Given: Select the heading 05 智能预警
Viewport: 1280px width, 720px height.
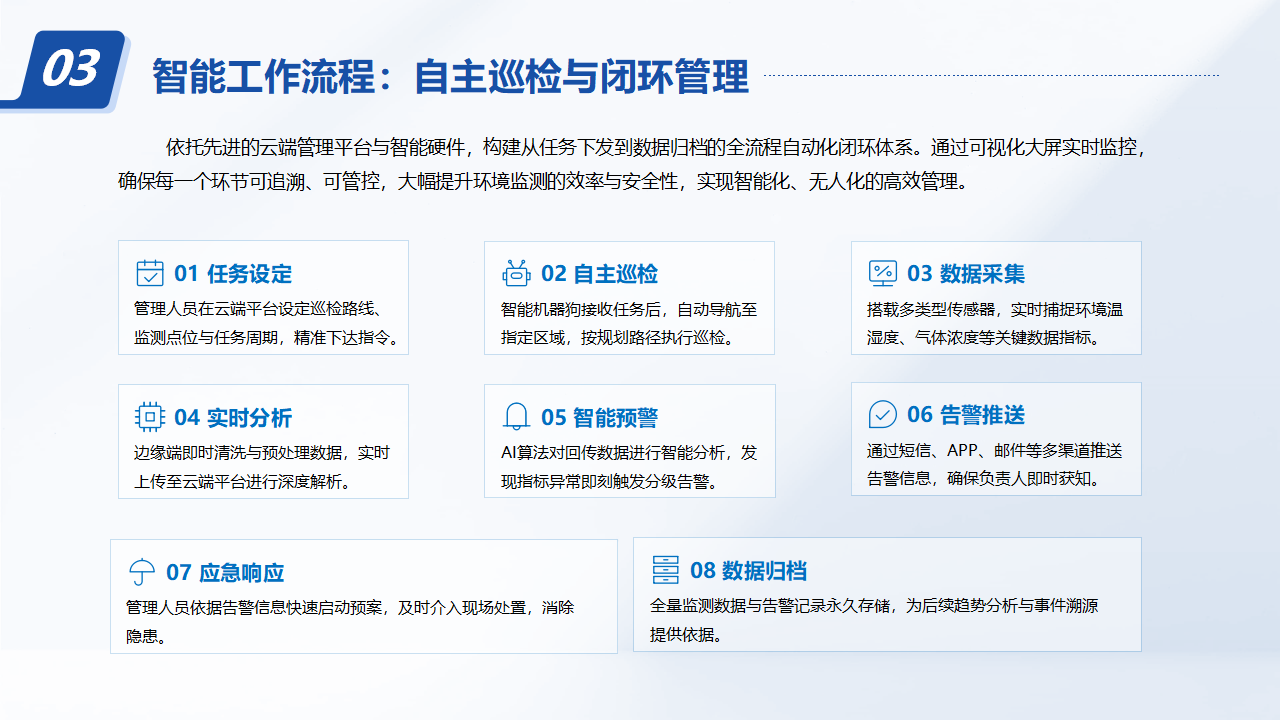Looking at the screenshot, I should (599, 418).
